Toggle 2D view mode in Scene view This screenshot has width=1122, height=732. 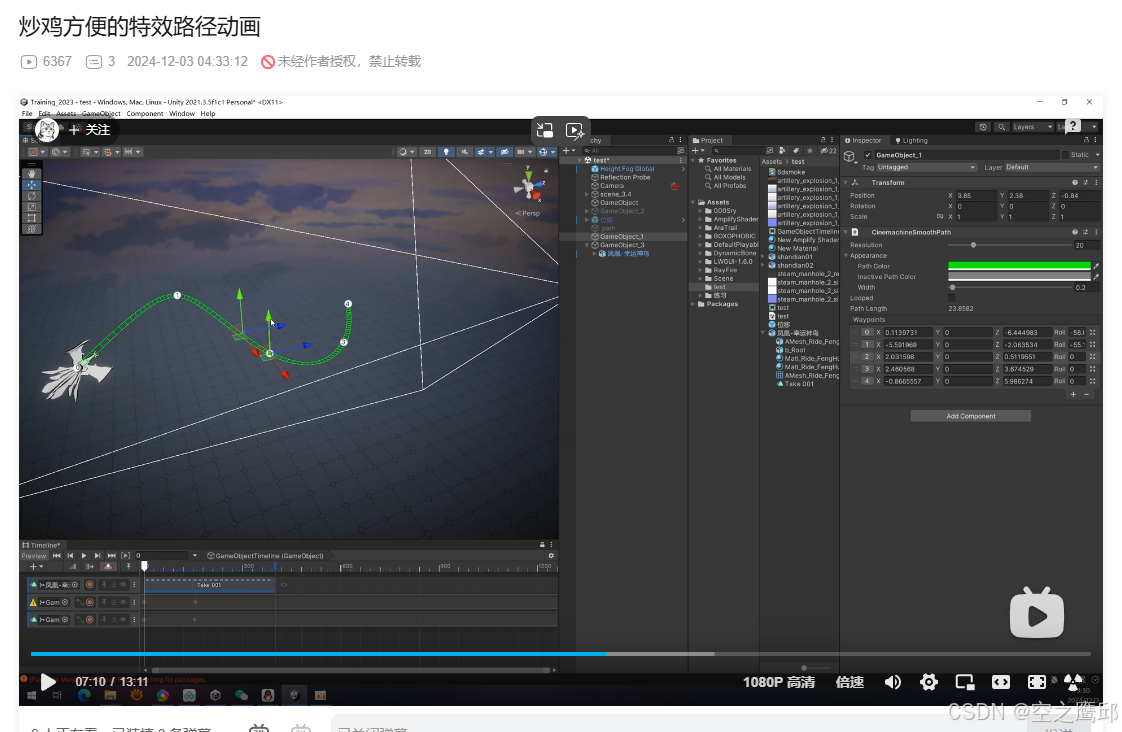tap(427, 152)
